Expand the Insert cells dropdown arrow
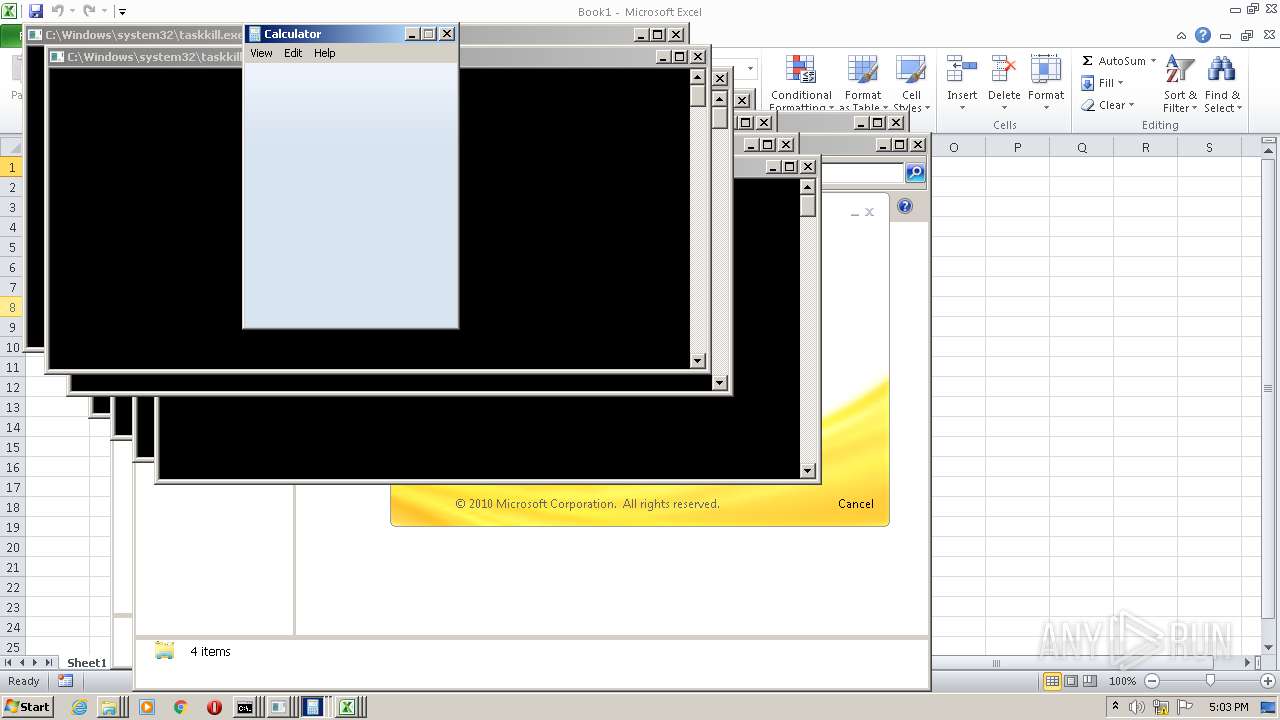The width and height of the screenshot is (1280, 720). (x=962, y=108)
